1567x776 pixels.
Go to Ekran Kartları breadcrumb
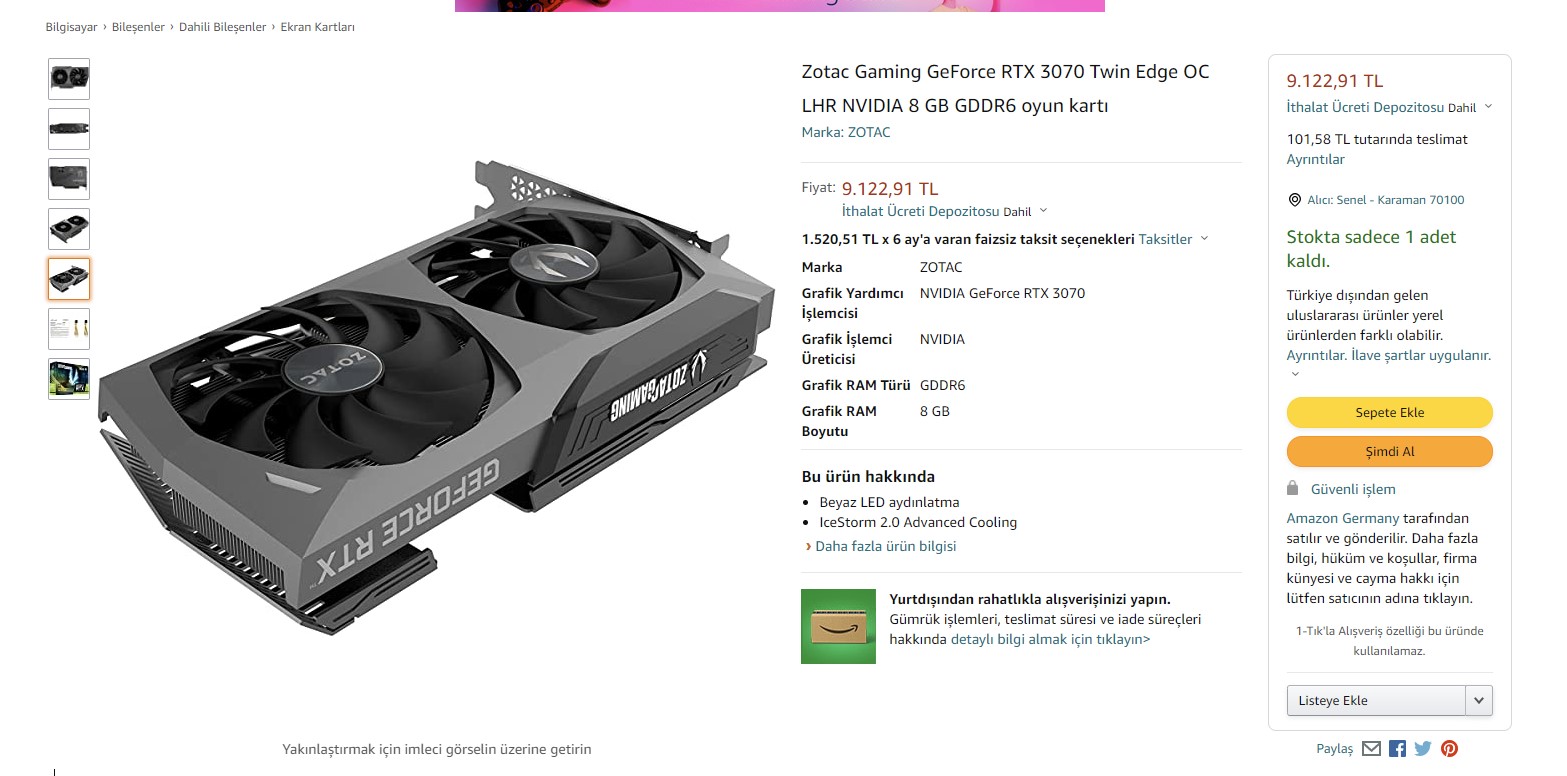317,27
